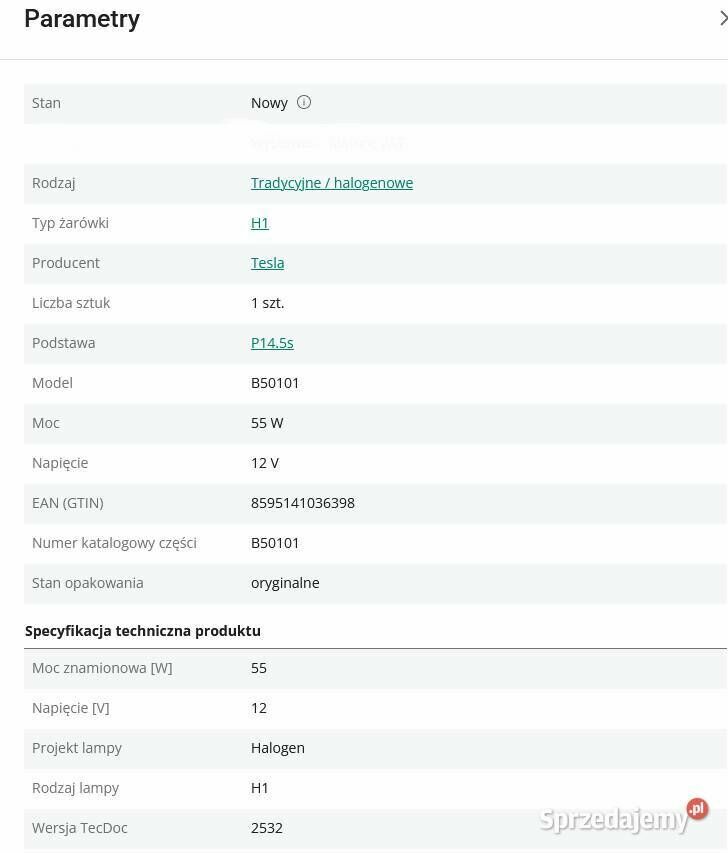728x853 pixels.
Task: Open the H1 link in Typ żarówki row
Action: [x=260, y=223]
